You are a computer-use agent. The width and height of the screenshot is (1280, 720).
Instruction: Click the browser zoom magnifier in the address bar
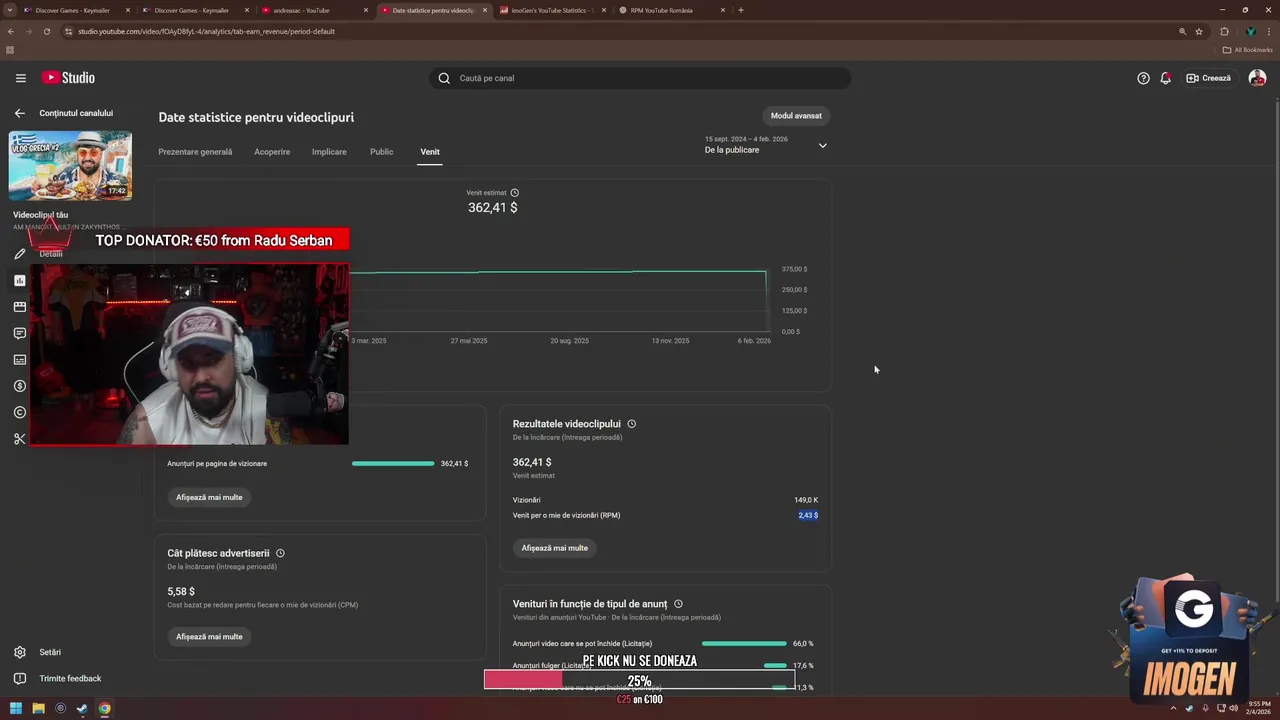[1183, 31]
